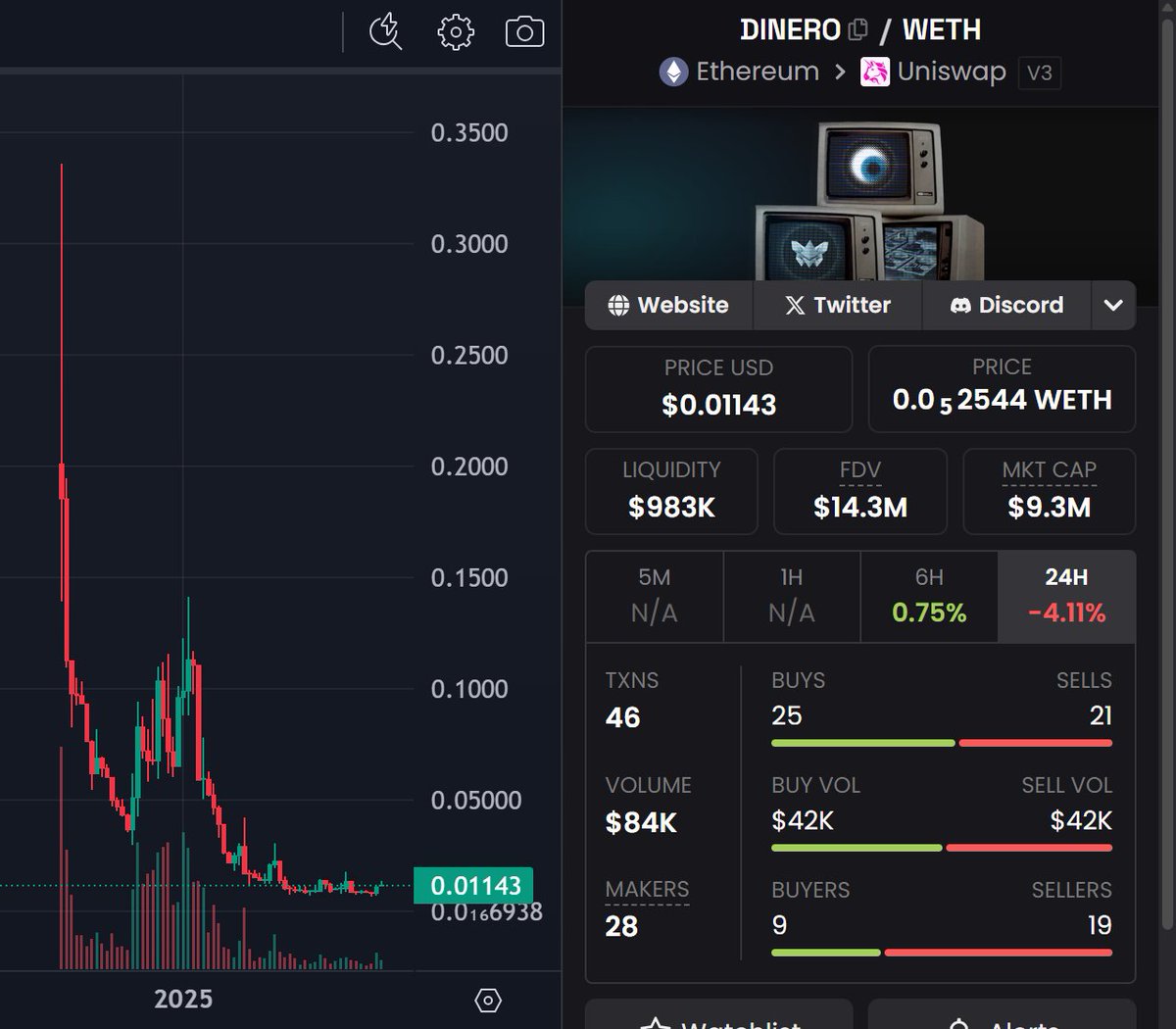The width and height of the screenshot is (1176, 1029).
Task: Click the Ethereum chain logo icon
Action: pyautogui.click(x=673, y=72)
